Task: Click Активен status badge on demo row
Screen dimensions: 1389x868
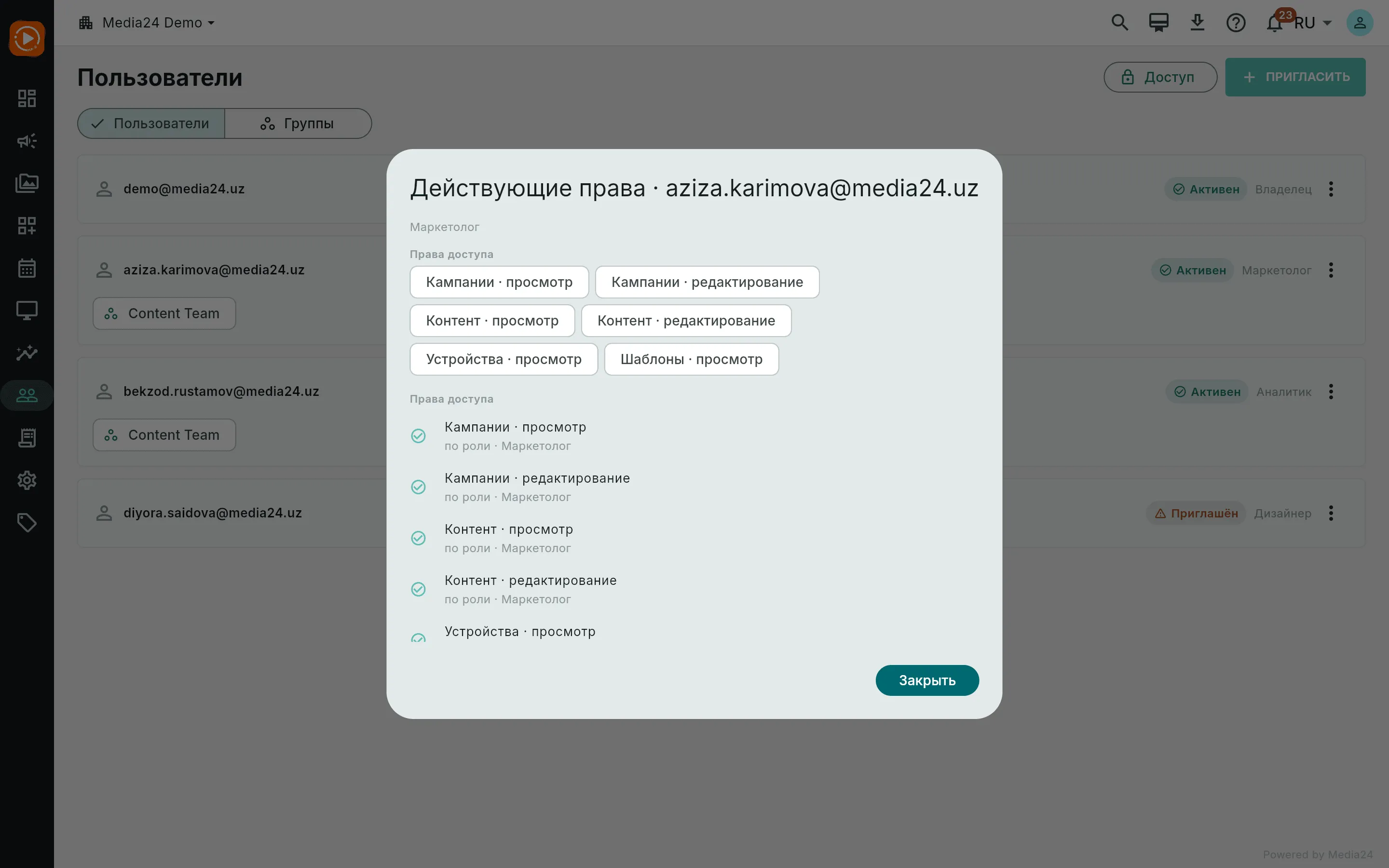Action: click(1205, 189)
